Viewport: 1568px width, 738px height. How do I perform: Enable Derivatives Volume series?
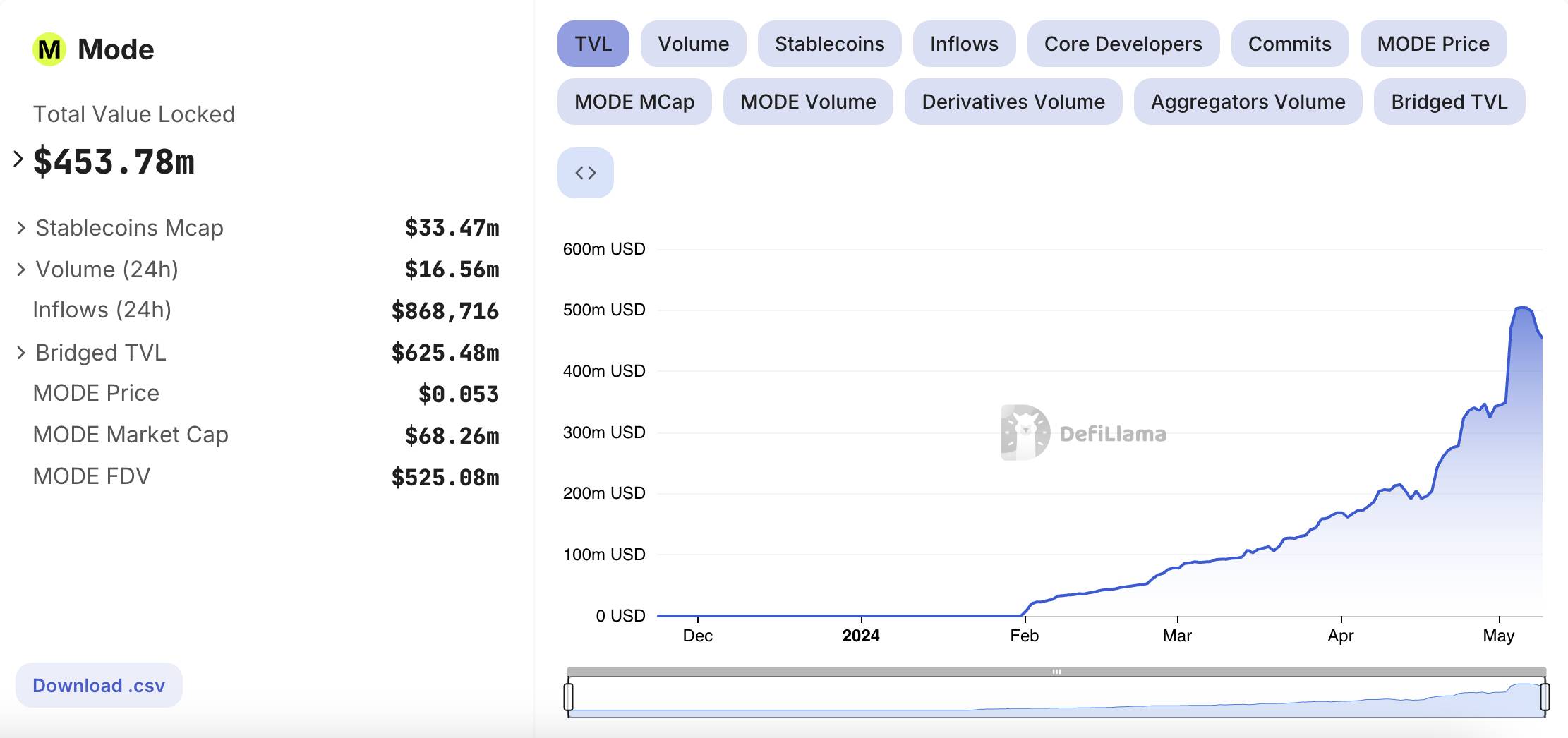(1013, 102)
